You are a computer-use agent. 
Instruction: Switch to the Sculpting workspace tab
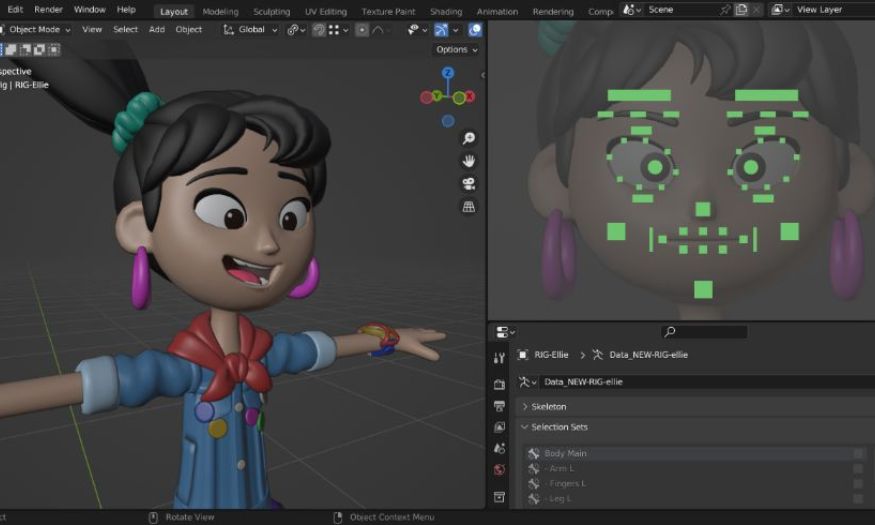pyautogui.click(x=271, y=12)
